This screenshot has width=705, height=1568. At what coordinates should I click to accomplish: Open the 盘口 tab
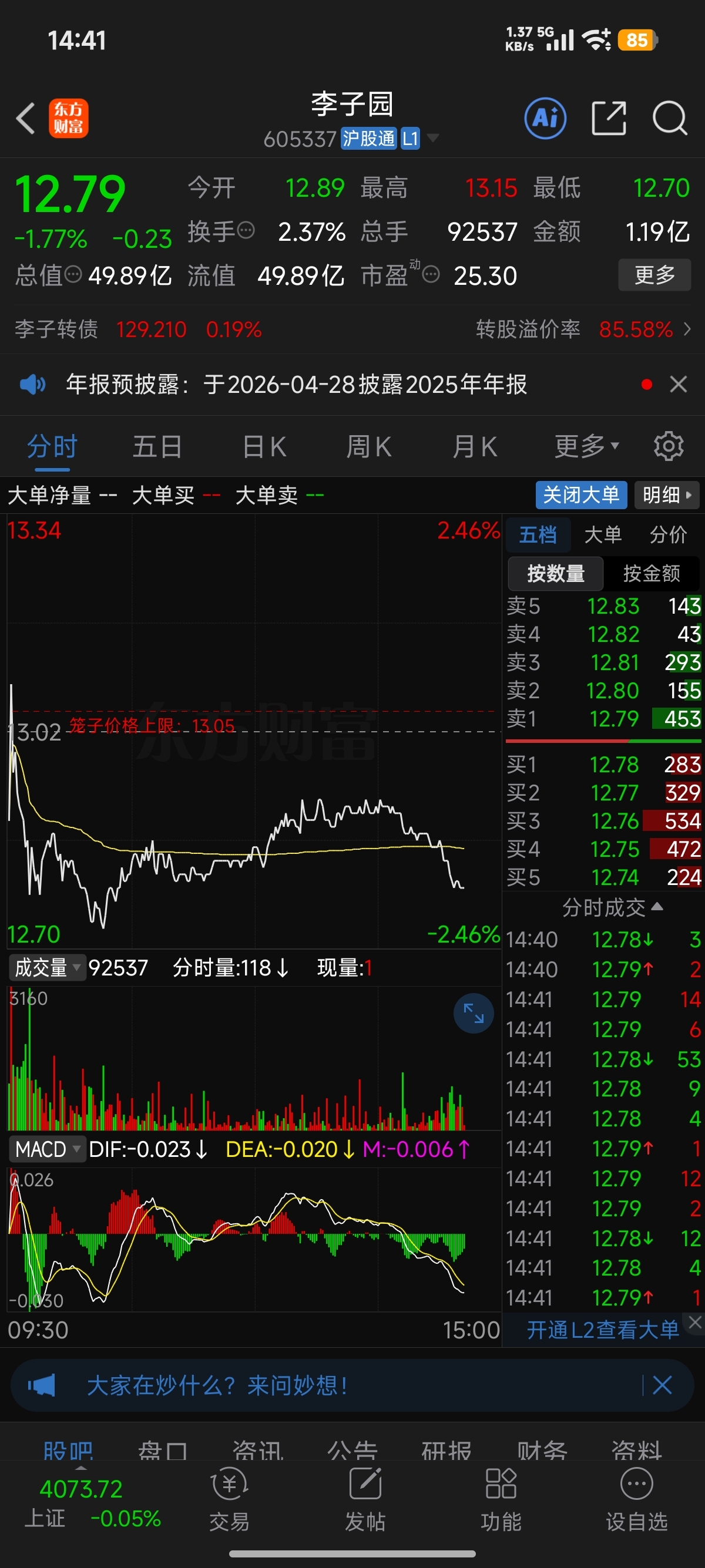[x=163, y=1451]
